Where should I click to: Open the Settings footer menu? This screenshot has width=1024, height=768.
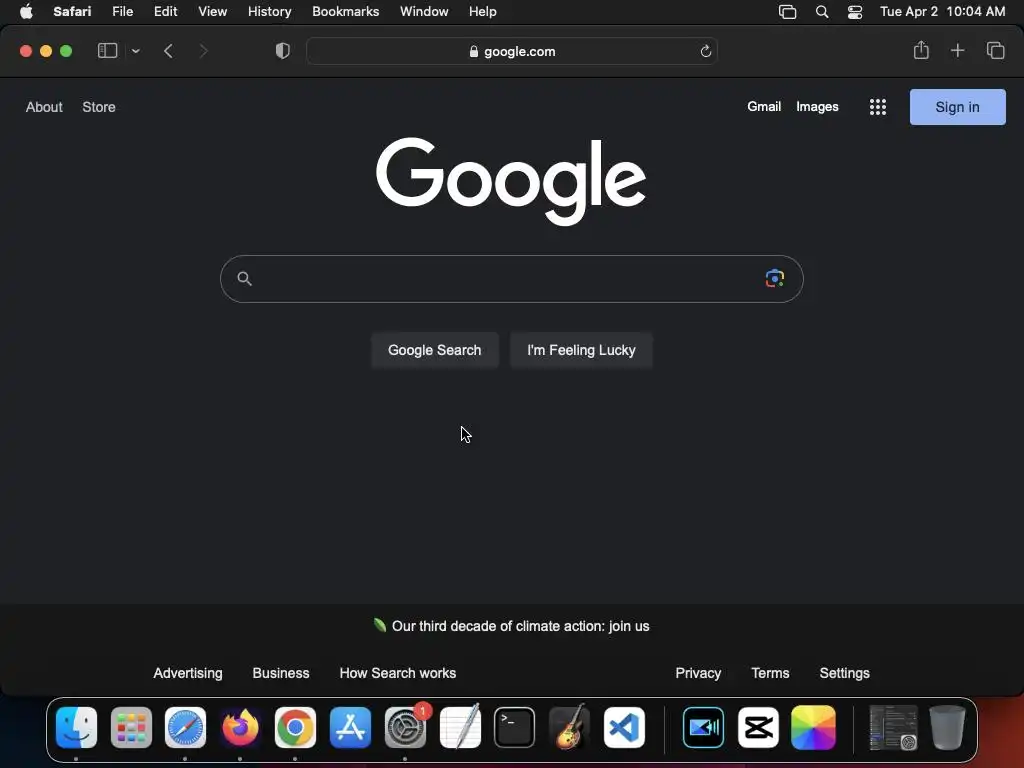point(844,673)
